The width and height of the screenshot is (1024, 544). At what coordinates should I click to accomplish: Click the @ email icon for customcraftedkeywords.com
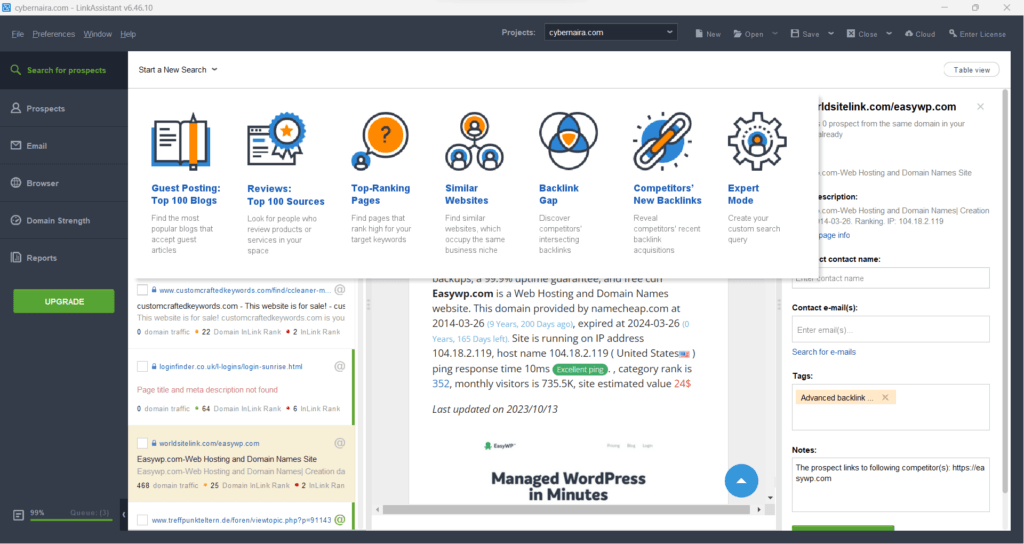340,290
